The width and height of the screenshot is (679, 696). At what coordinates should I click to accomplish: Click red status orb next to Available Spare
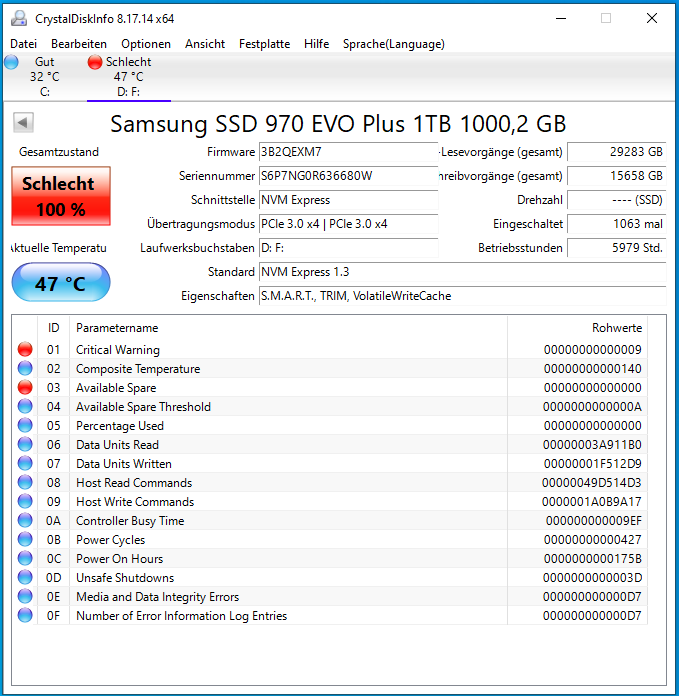25,388
